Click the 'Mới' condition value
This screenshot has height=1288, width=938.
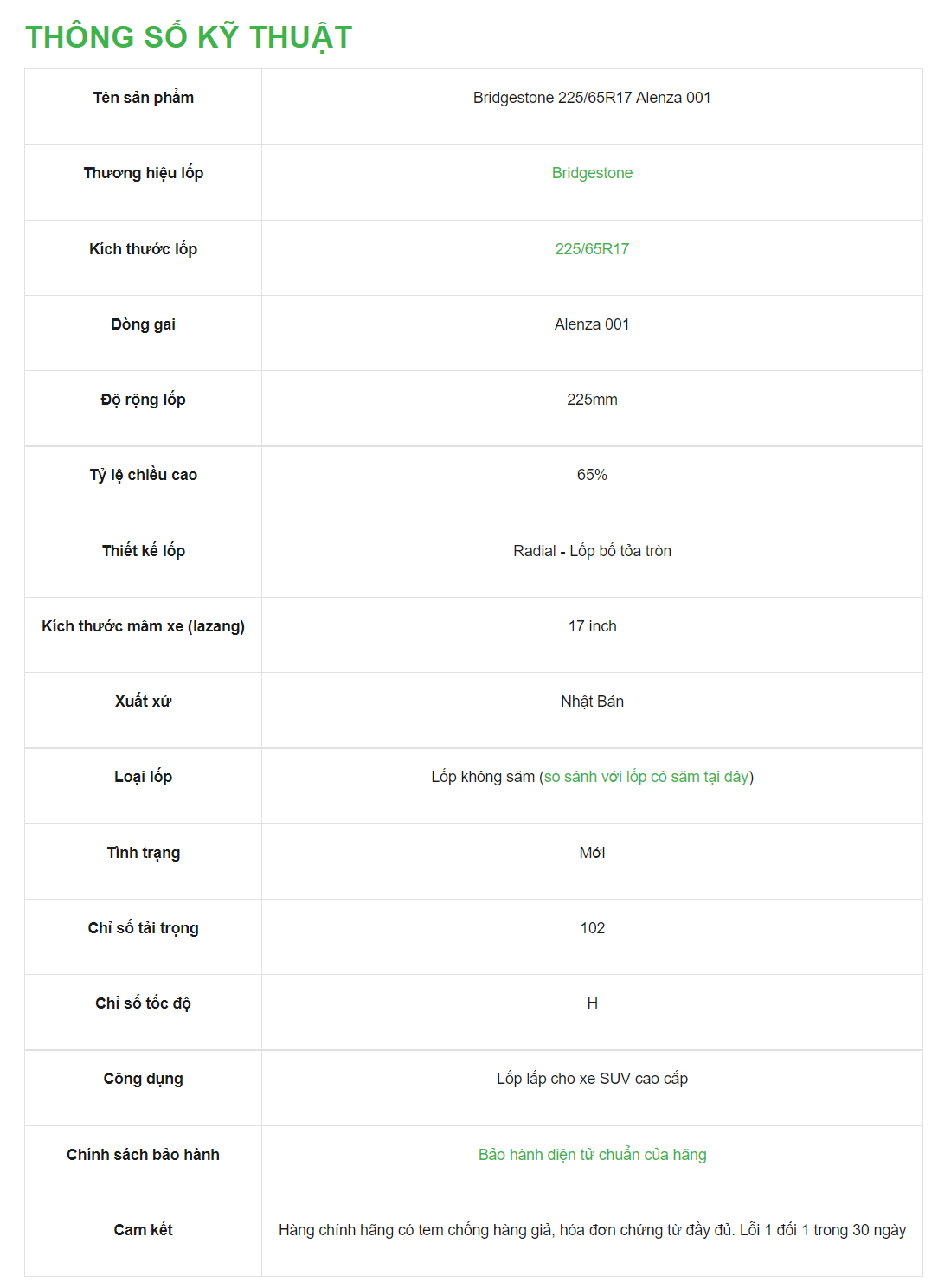tap(592, 853)
